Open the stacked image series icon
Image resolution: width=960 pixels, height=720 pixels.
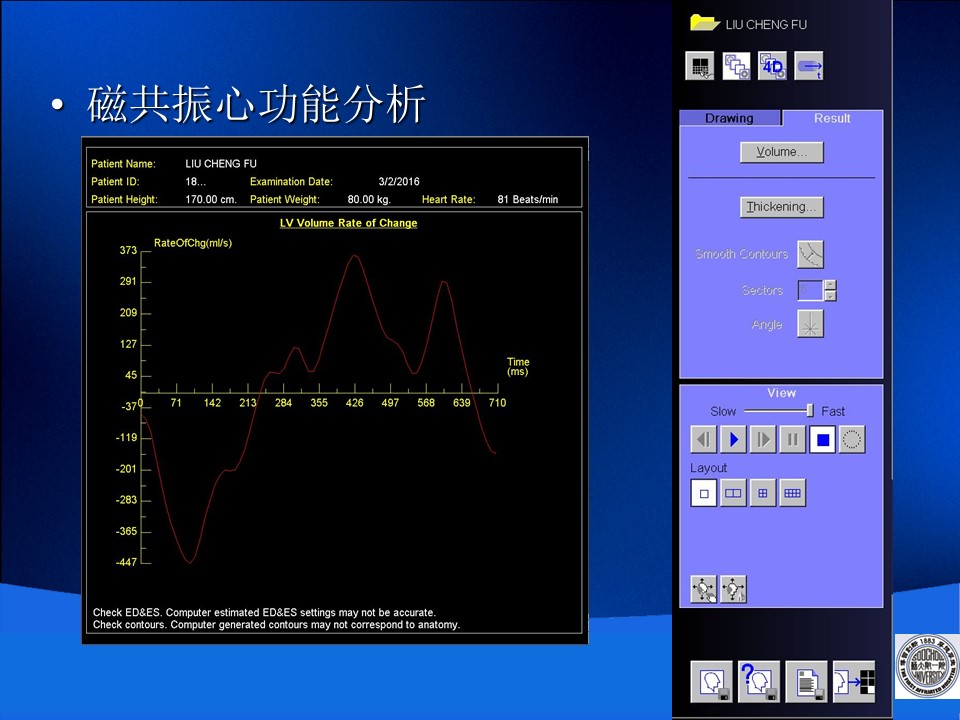pyautogui.click(x=736, y=66)
